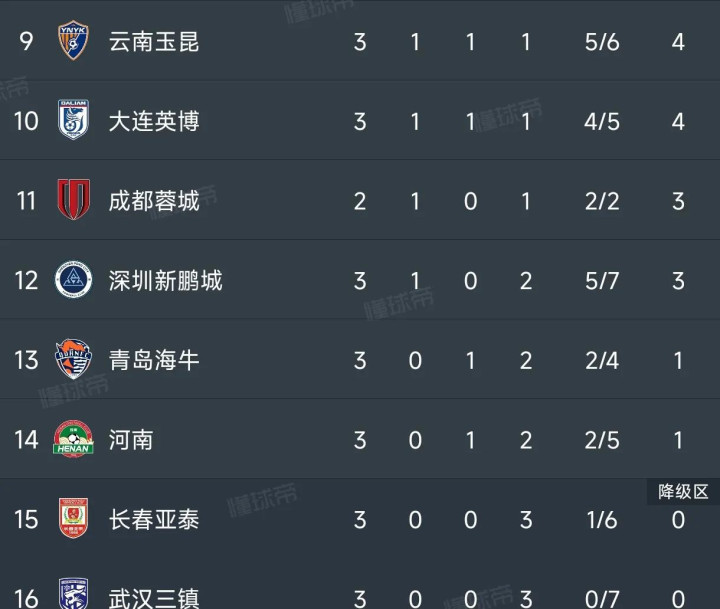Viewport: 720px width, 609px height.
Task: Select rank number 12 row
Action: [360, 280]
